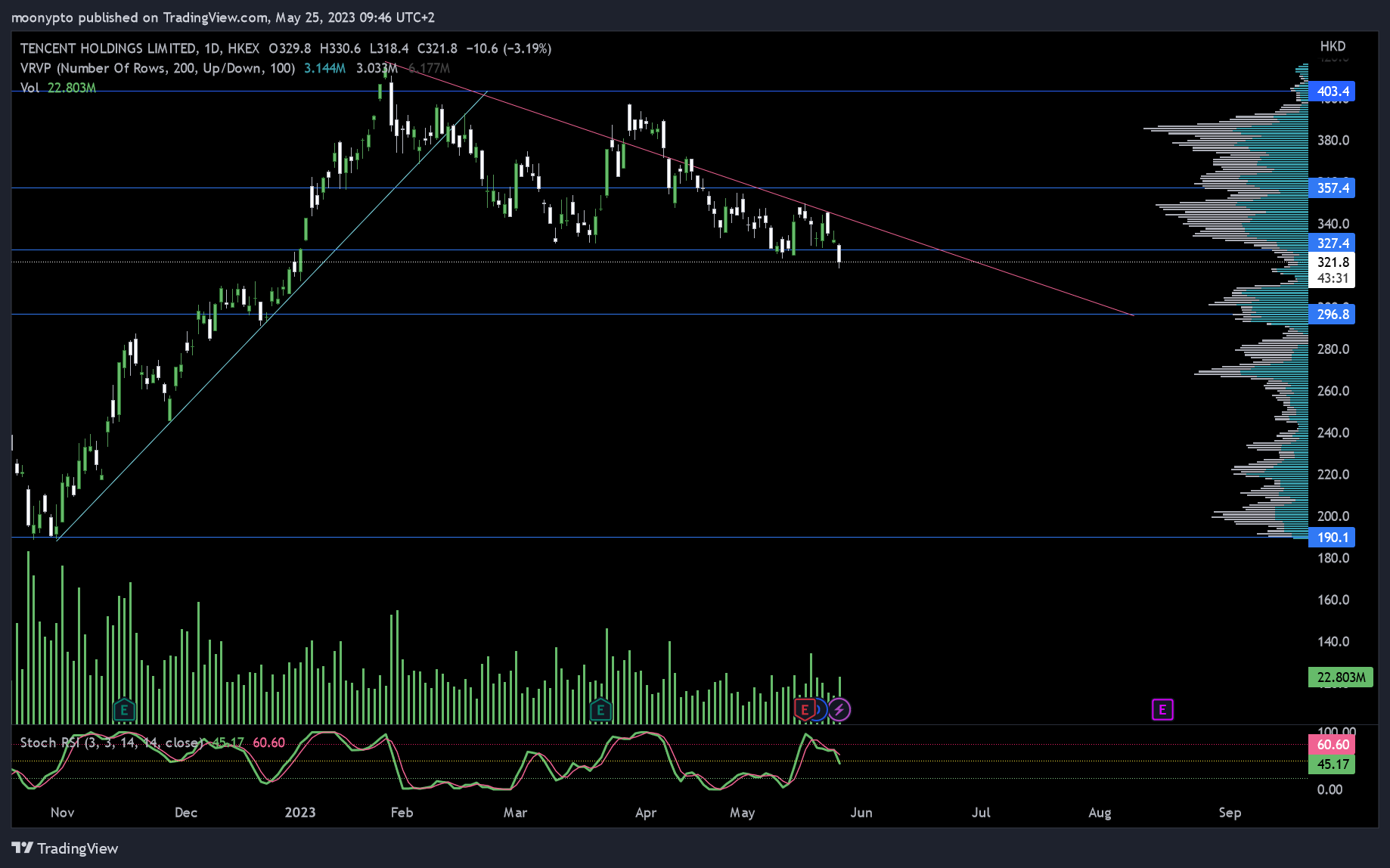Click the green 22.803M volume label on axis
This screenshot has height=868, width=1390.
pos(1341,677)
